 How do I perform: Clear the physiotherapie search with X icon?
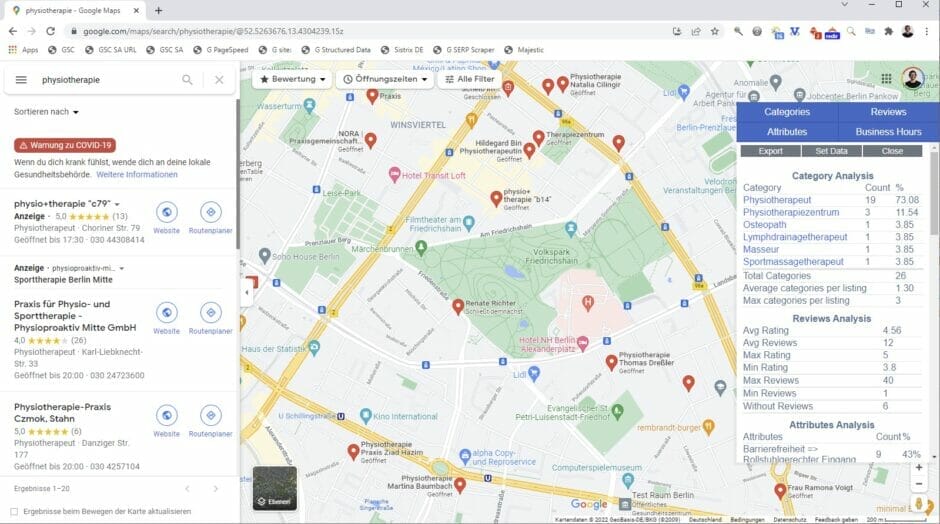[x=219, y=80]
